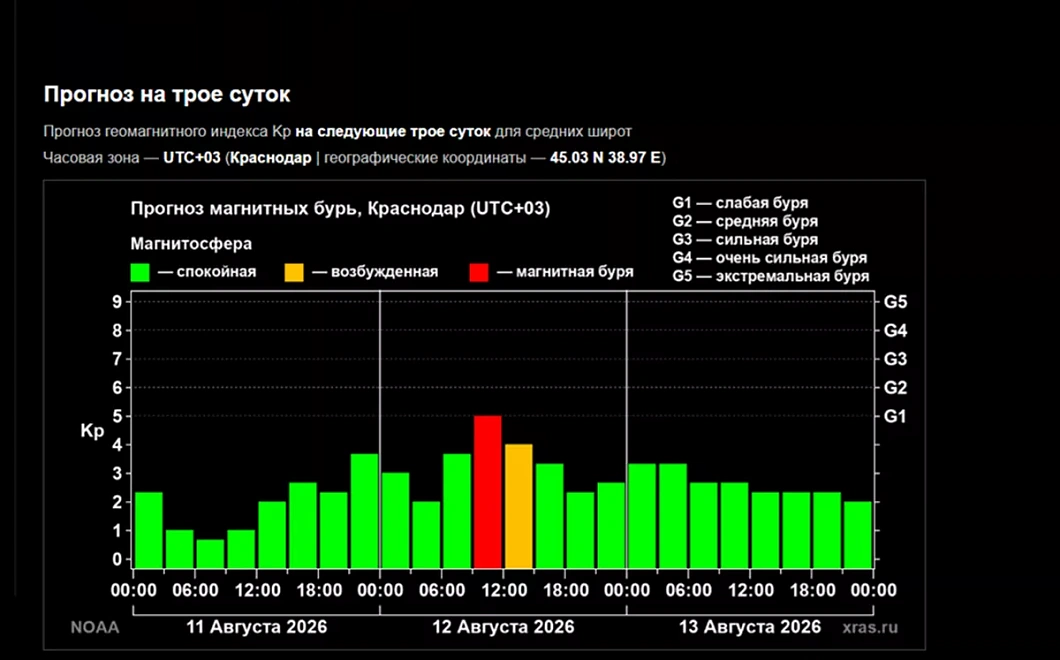Screen dimensions: 1060x660
Task: Click the legend line 'G1 — слабая буря'
Action: click(740, 203)
